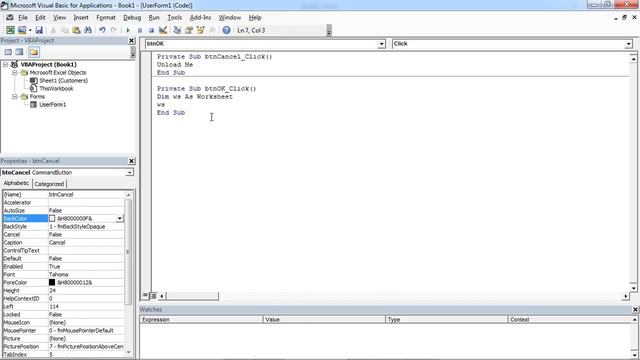Click the Cut scissors icon

[53, 30]
